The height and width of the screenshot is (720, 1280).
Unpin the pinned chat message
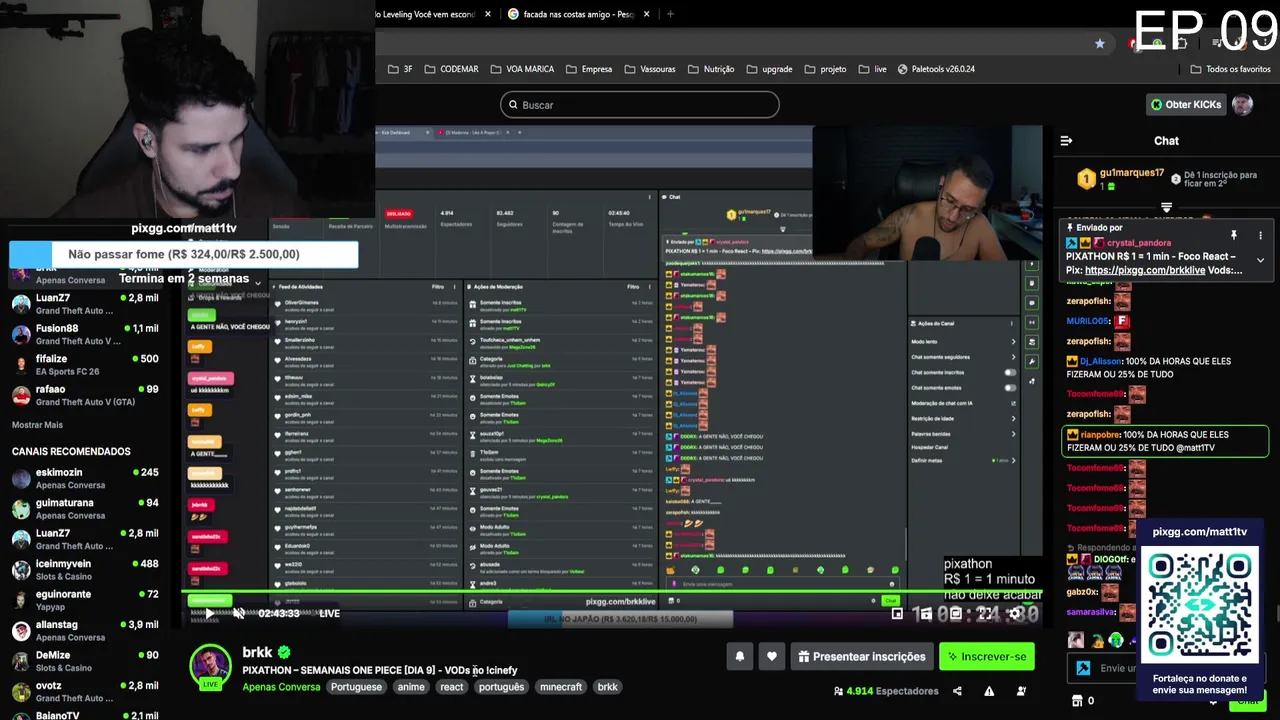point(1234,235)
